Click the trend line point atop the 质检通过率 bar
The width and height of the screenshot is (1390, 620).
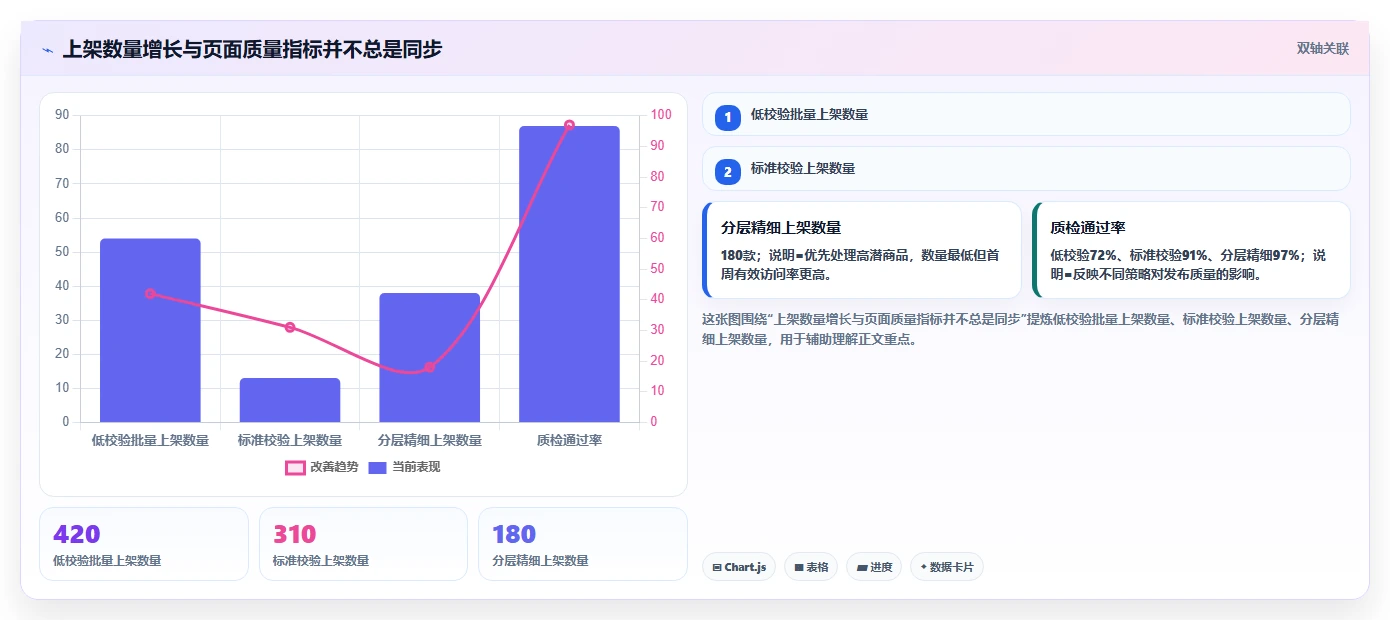click(569, 125)
